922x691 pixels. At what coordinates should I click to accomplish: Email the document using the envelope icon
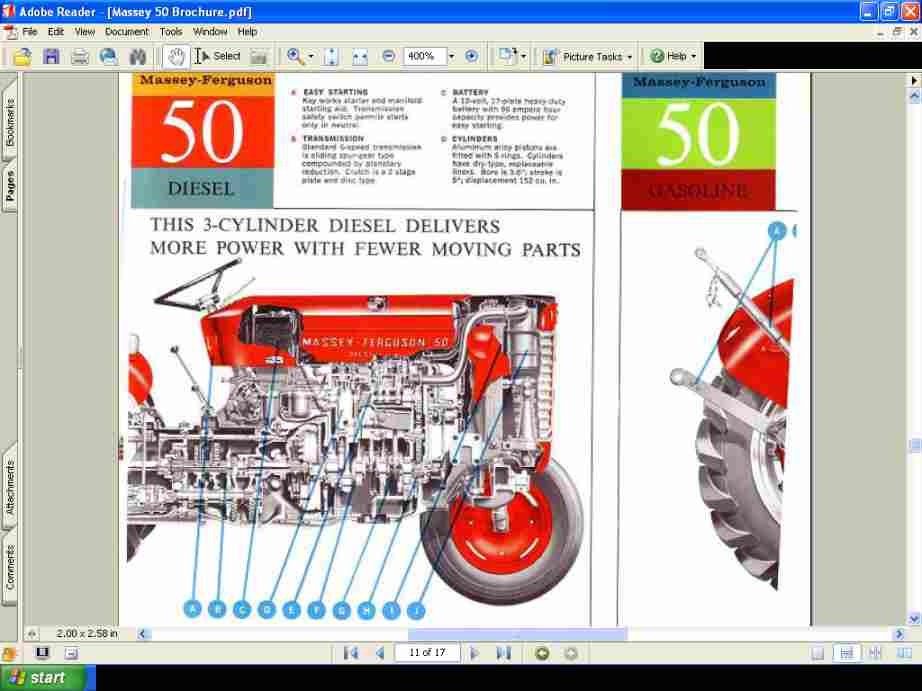tap(108, 56)
